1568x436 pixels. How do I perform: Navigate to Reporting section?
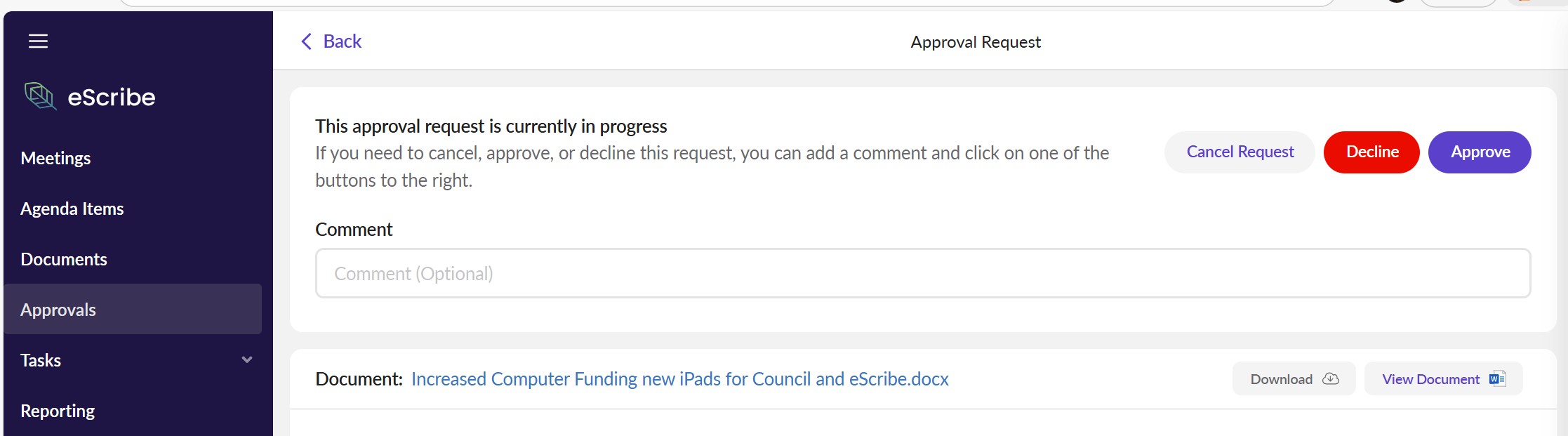58,411
